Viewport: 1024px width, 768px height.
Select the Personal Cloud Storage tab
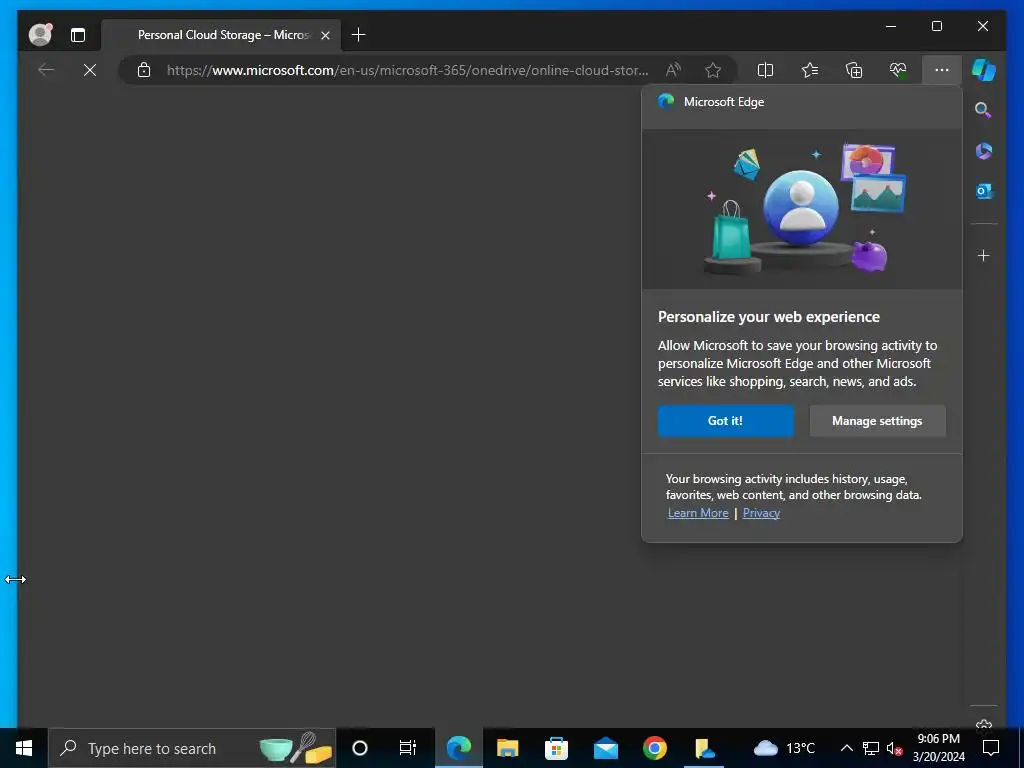tap(222, 35)
